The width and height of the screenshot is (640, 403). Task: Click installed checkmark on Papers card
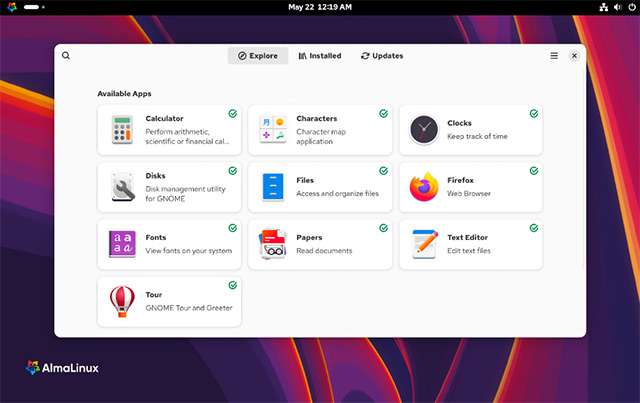click(383, 228)
